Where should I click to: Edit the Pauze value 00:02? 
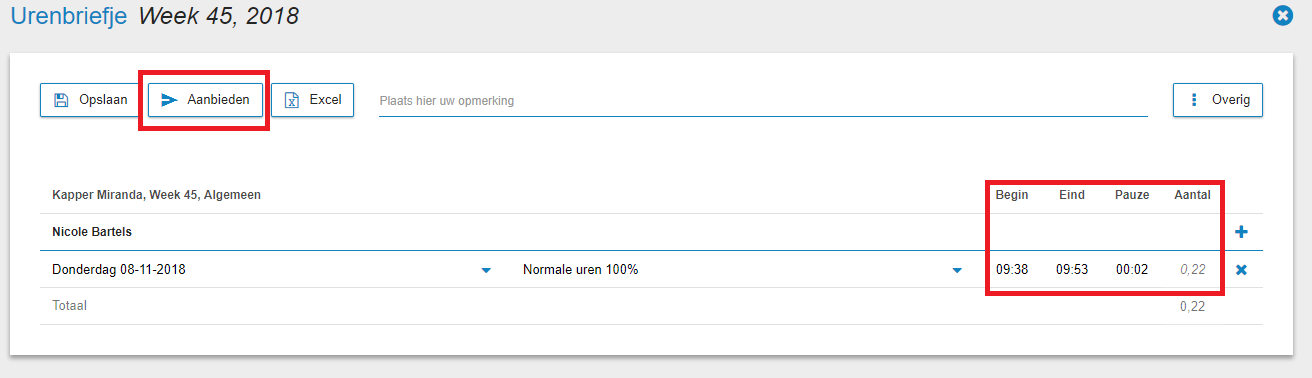click(x=1132, y=270)
